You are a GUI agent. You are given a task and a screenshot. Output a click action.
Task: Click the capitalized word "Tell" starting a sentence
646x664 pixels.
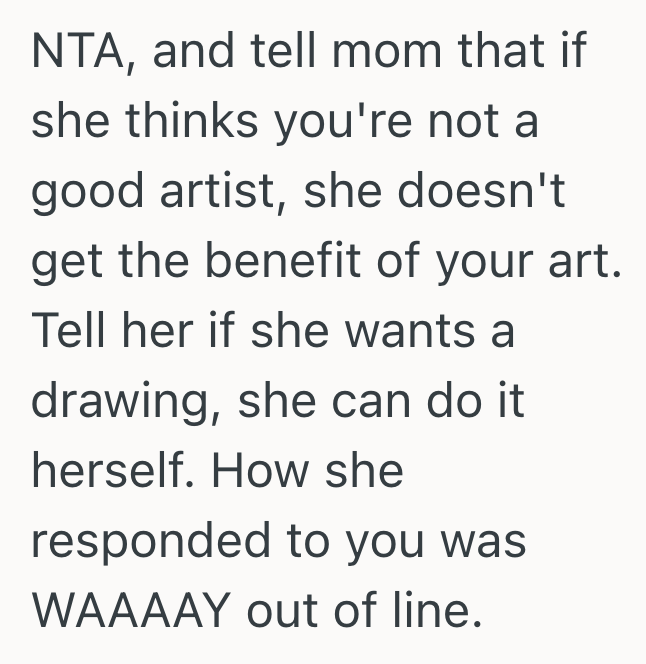pos(67,331)
